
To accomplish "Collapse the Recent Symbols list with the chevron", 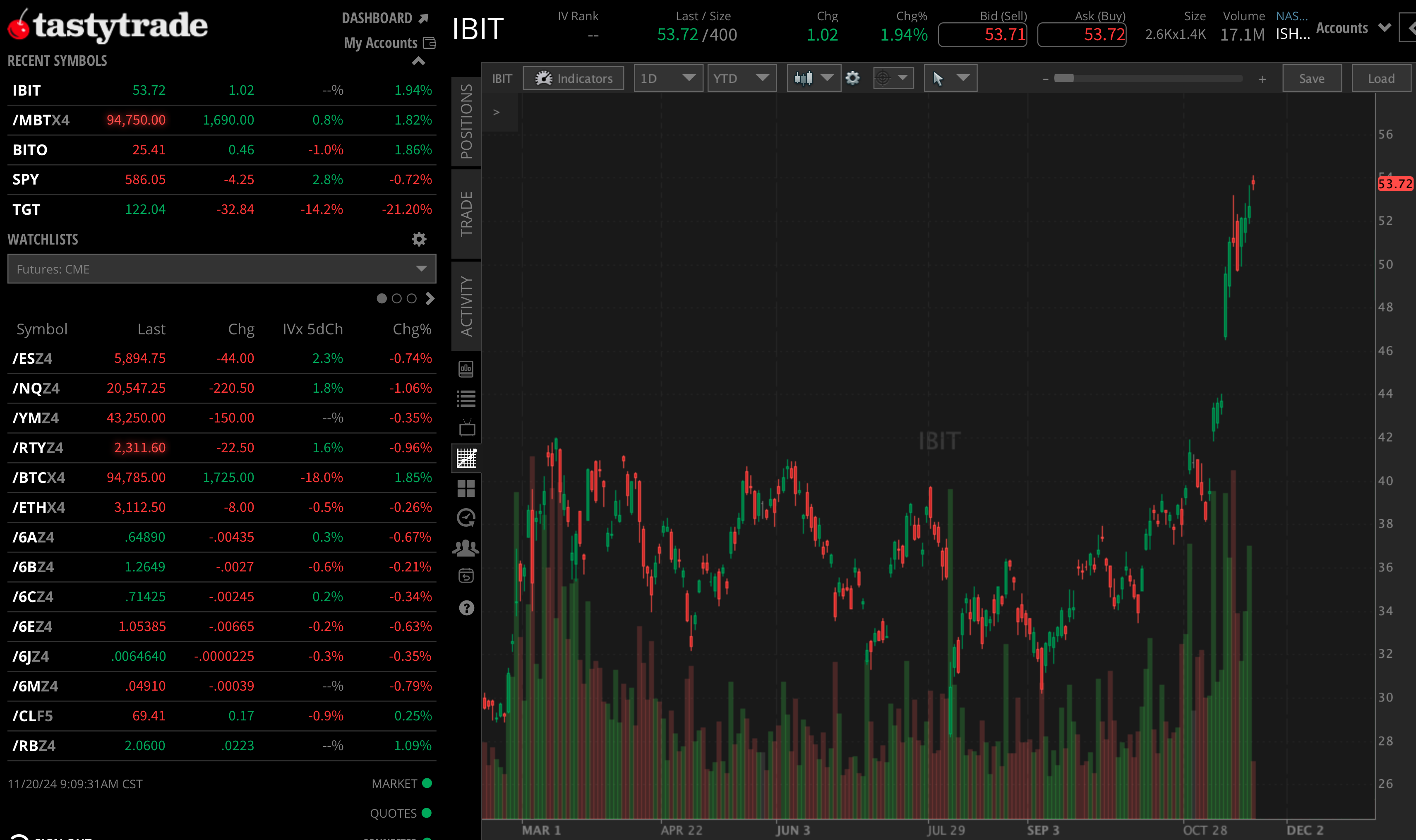I will pos(418,61).
